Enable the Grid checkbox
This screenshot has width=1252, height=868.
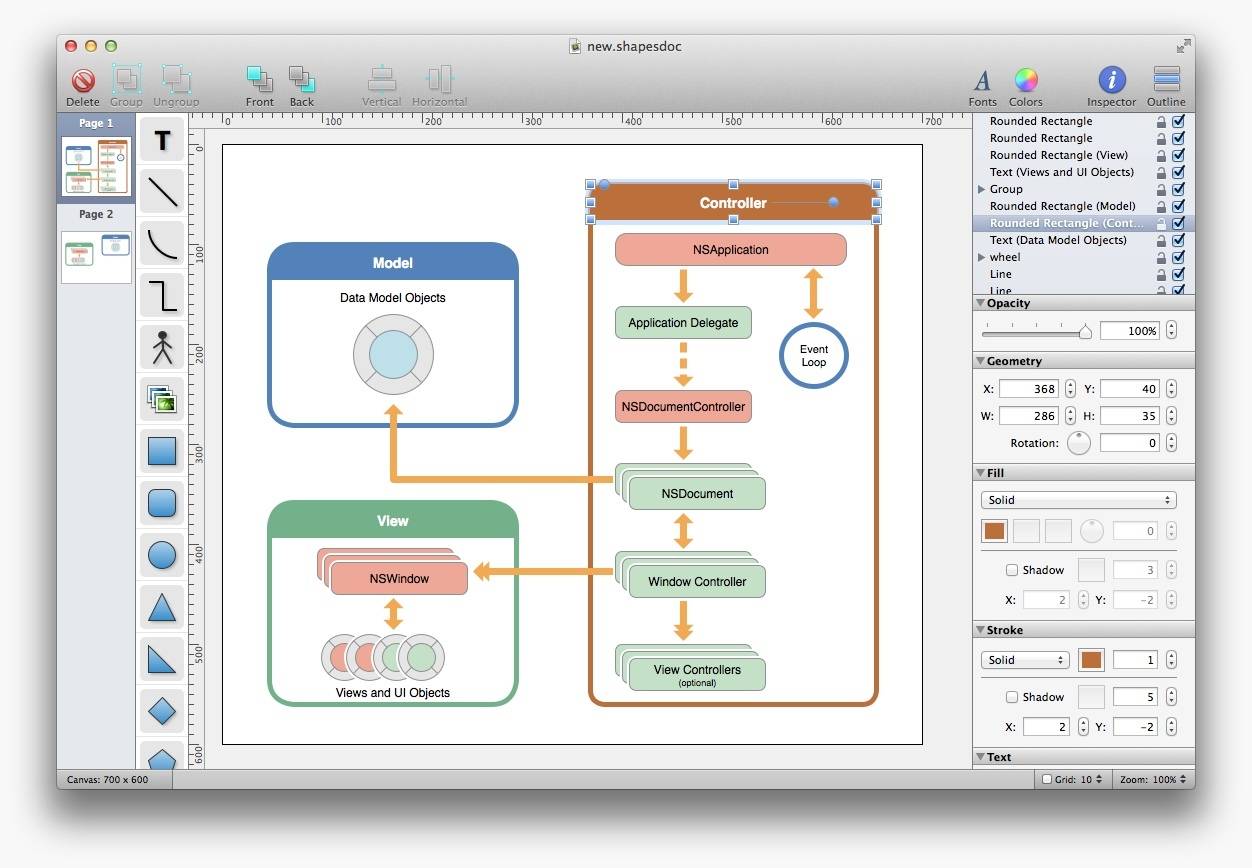[x=1047, y=779]
